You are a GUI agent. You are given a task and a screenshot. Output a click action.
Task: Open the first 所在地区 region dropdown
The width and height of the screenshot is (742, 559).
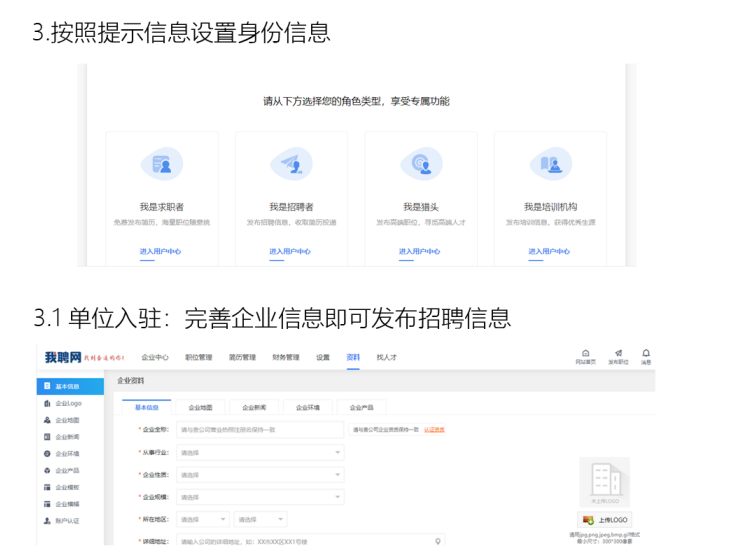(203, 519)
